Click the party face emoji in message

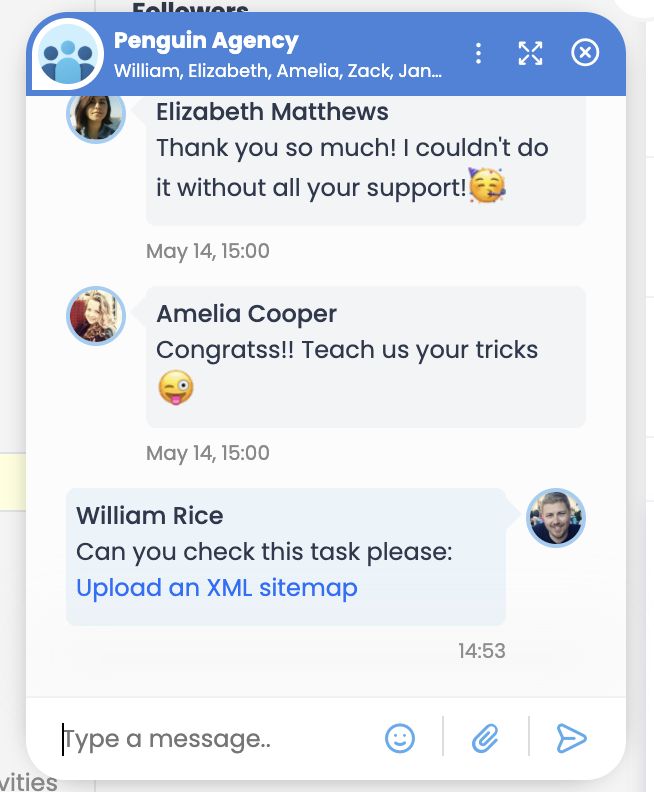tap(487, 186)
